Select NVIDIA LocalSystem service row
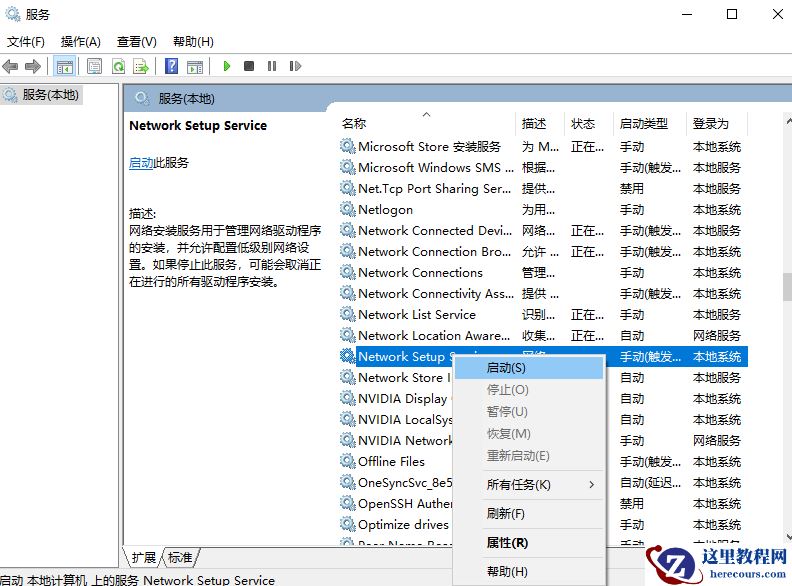The image size is (792, 586). click(x=396, y=419)
